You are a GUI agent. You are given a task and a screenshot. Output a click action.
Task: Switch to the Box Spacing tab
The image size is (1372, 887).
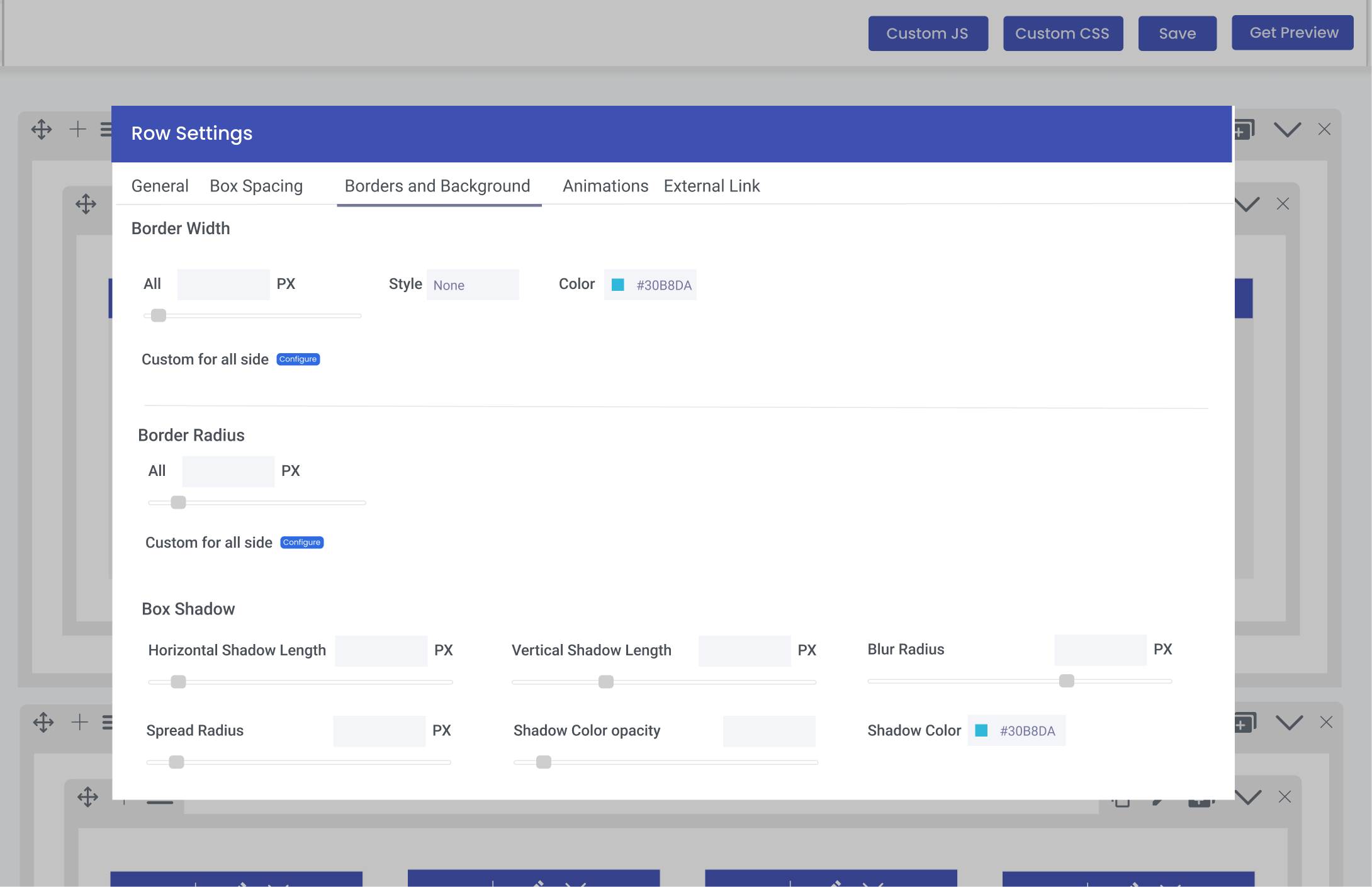pos(256,186)
